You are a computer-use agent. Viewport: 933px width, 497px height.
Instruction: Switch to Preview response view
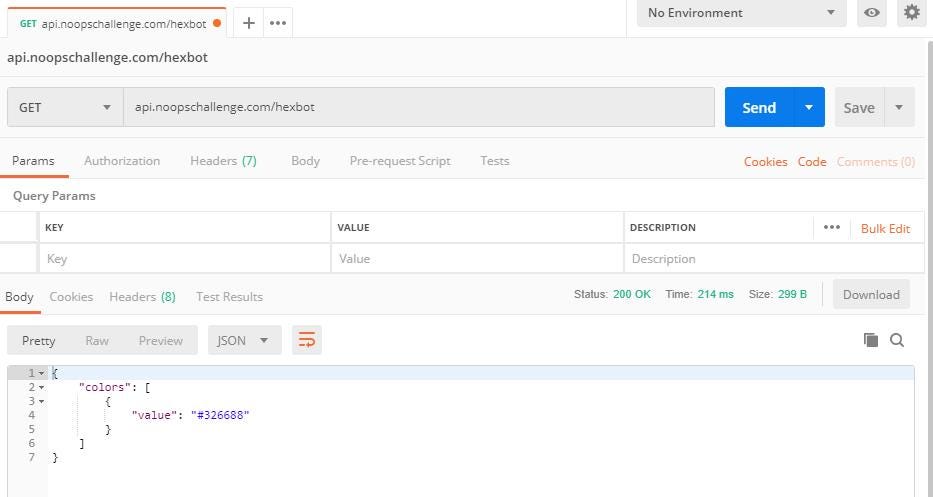pyautogui.click(x=160, y=340)
